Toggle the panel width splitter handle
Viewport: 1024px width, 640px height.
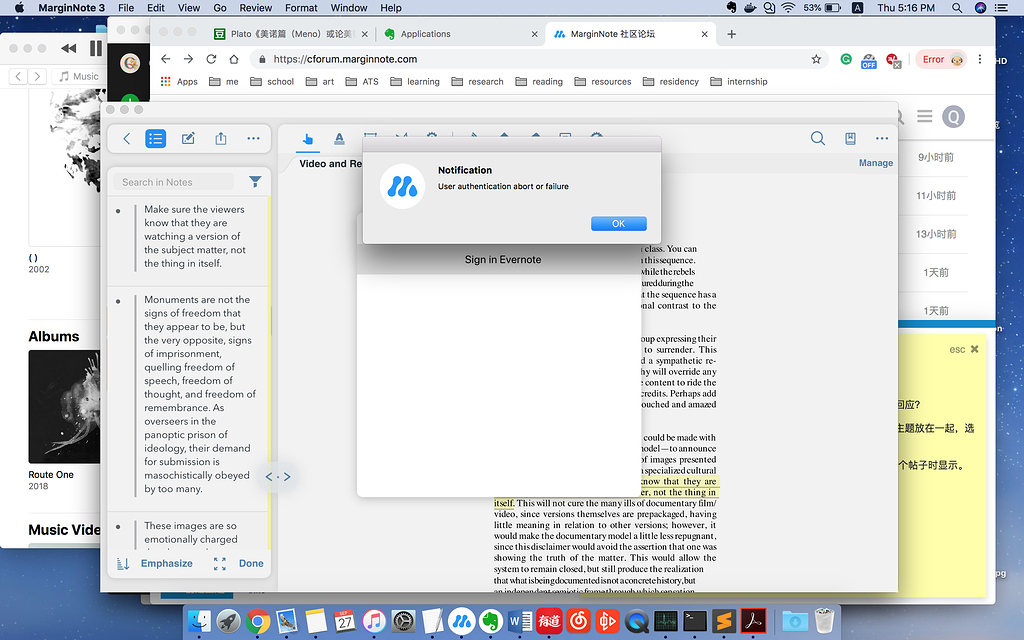[x=278, y=477]
